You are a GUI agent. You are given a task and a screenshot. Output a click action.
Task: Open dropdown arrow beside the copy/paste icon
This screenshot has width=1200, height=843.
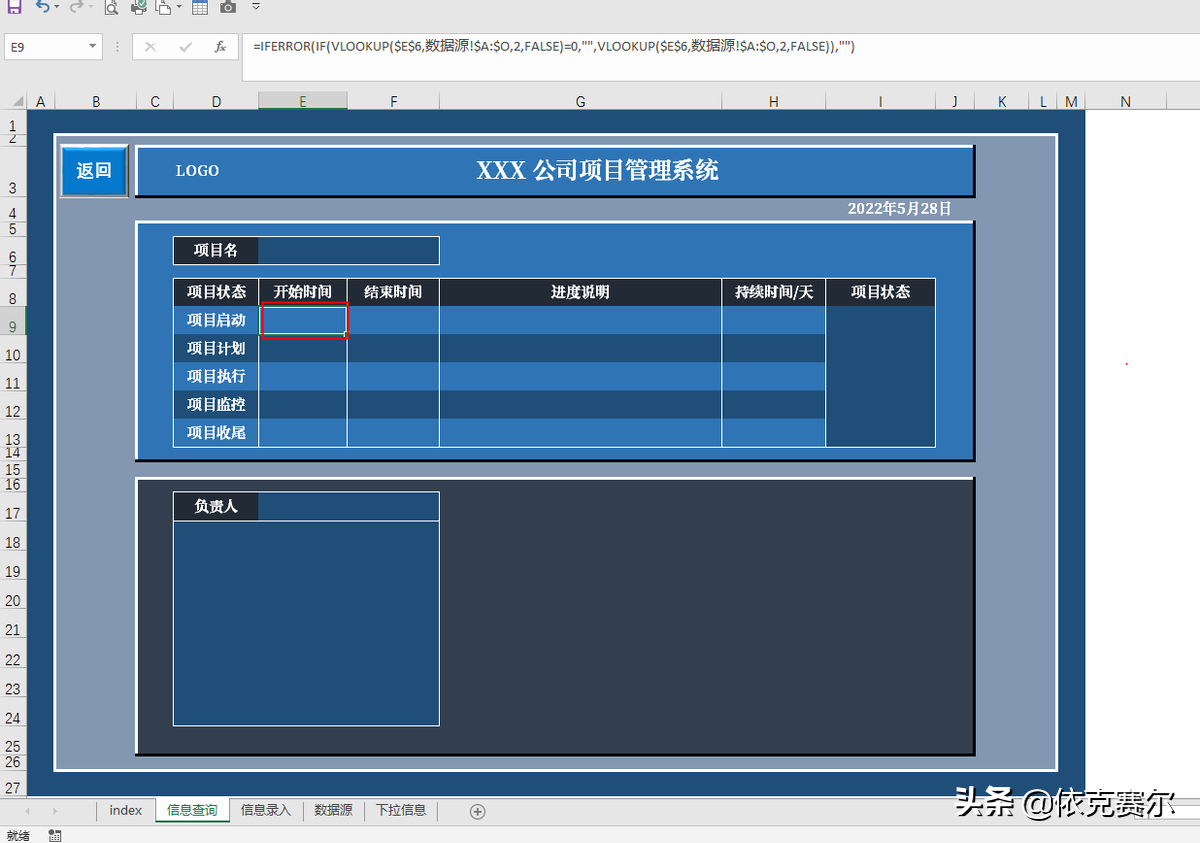(179, 7)
